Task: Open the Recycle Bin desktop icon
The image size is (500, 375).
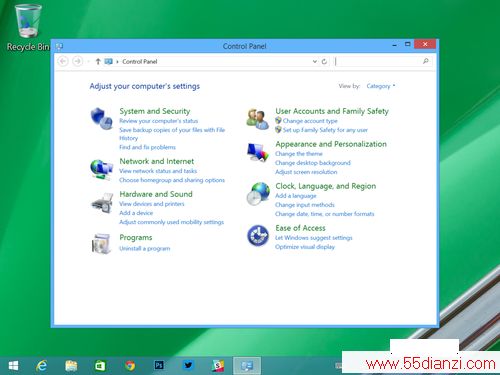Action: pyautogui.click(x=28, y=28)
